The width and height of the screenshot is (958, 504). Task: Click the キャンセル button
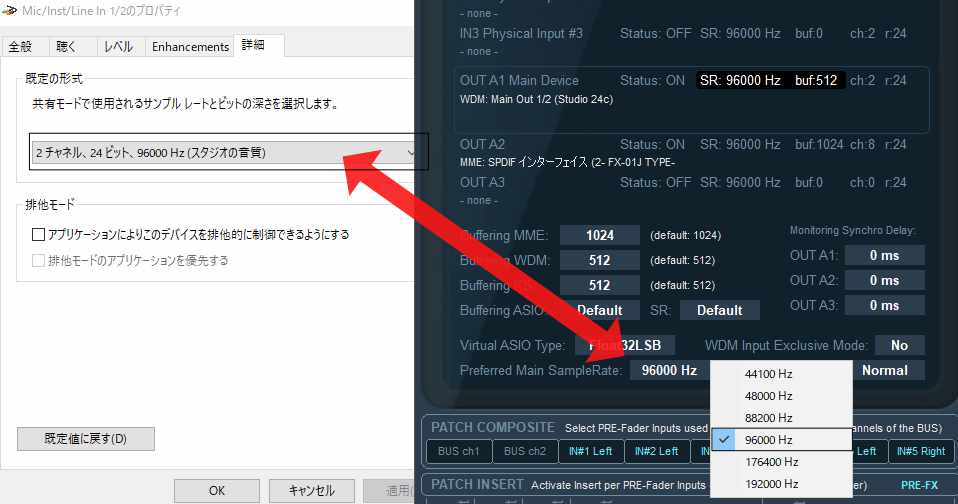pos(311,490)
